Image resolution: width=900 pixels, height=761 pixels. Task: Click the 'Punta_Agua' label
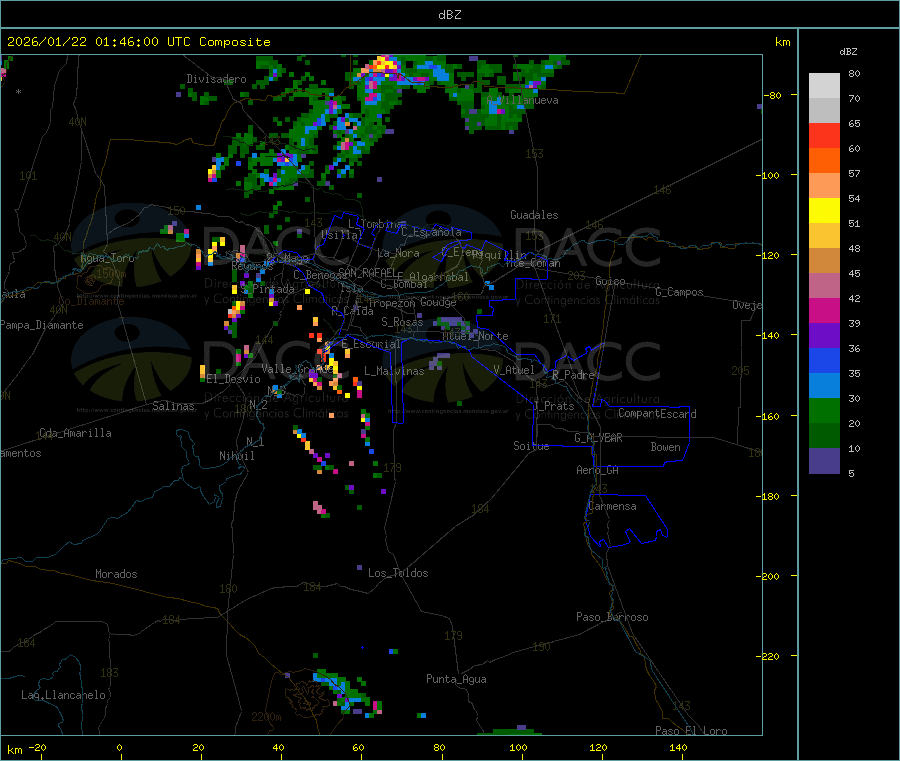pos(456,679)
